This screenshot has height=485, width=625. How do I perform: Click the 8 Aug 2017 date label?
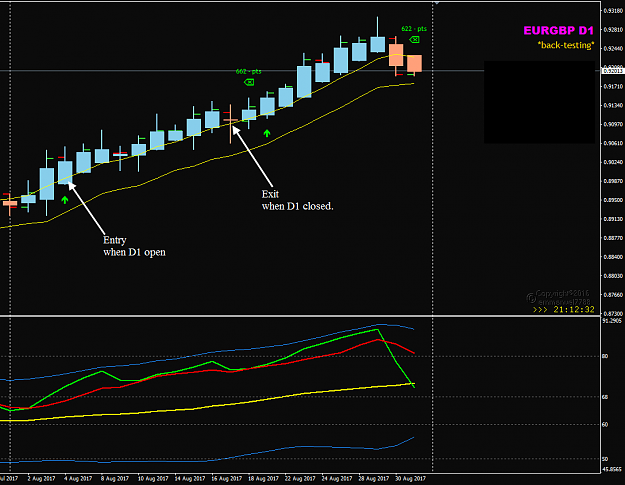(x=115, y=478)
